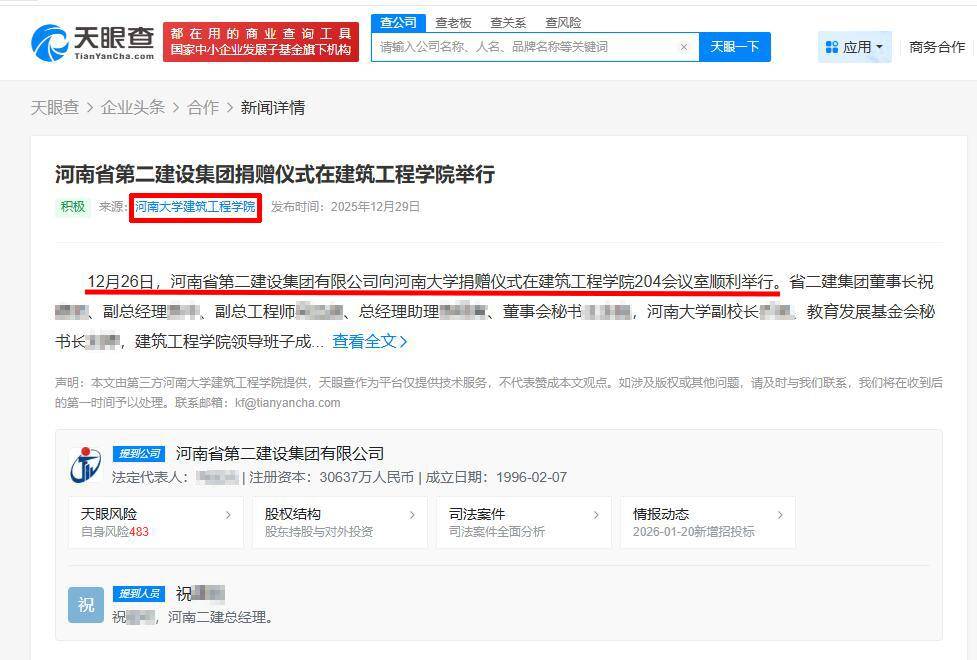The image size is (977, 660).
Task: Click the green 积极 sentiment tag
Action: (71, 207)
